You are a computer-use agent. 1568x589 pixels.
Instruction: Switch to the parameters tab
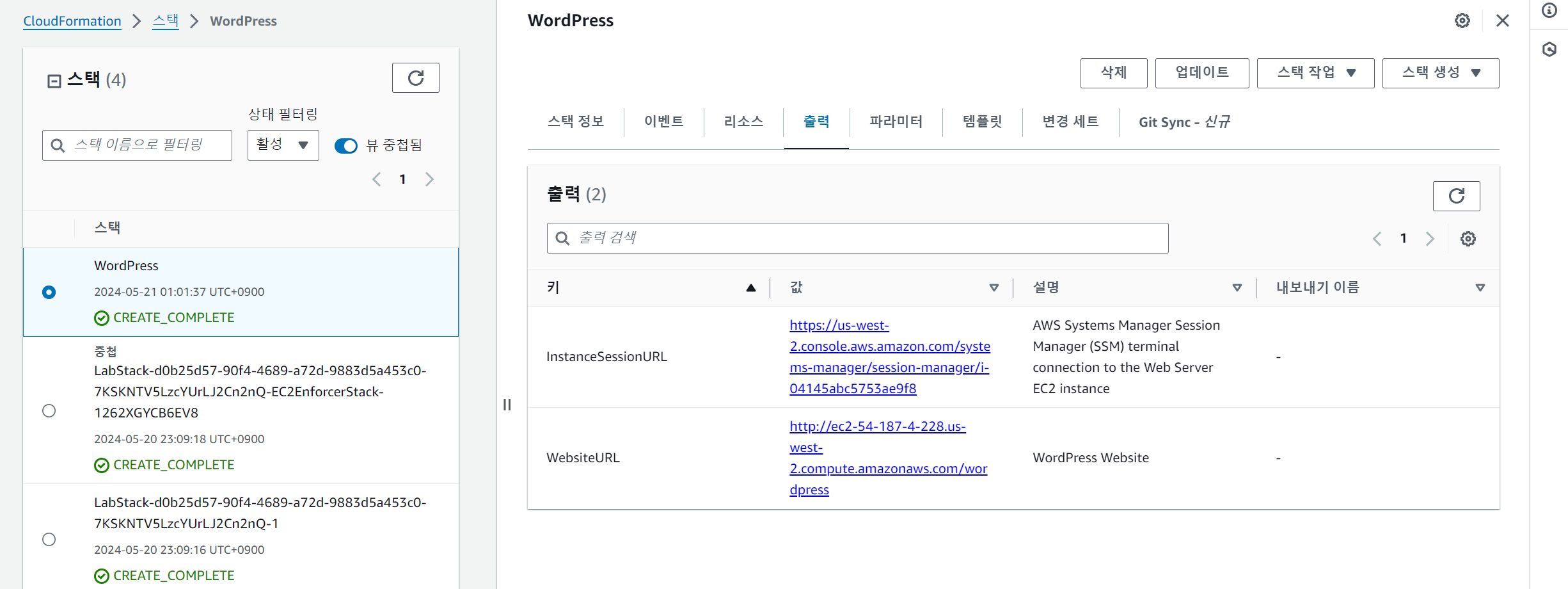tap(896, 122)
